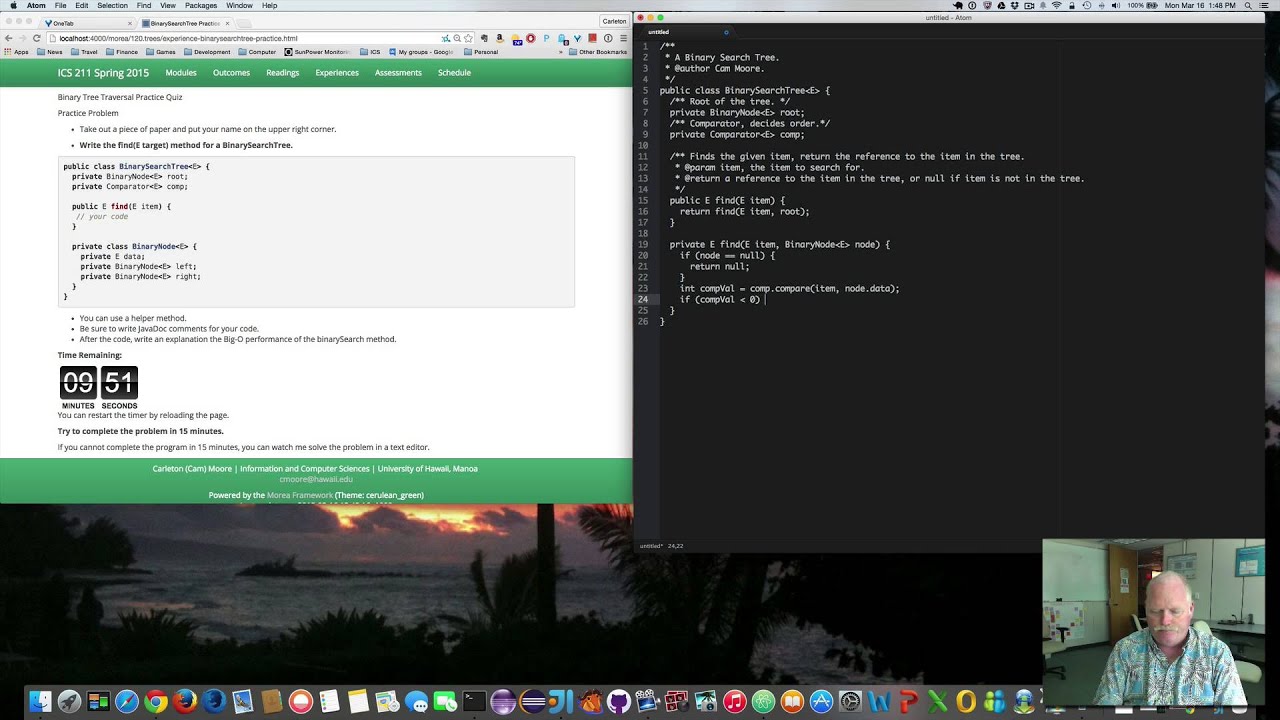
Task: Open Google Chrome from the Dock
Action: click(156, 702)
